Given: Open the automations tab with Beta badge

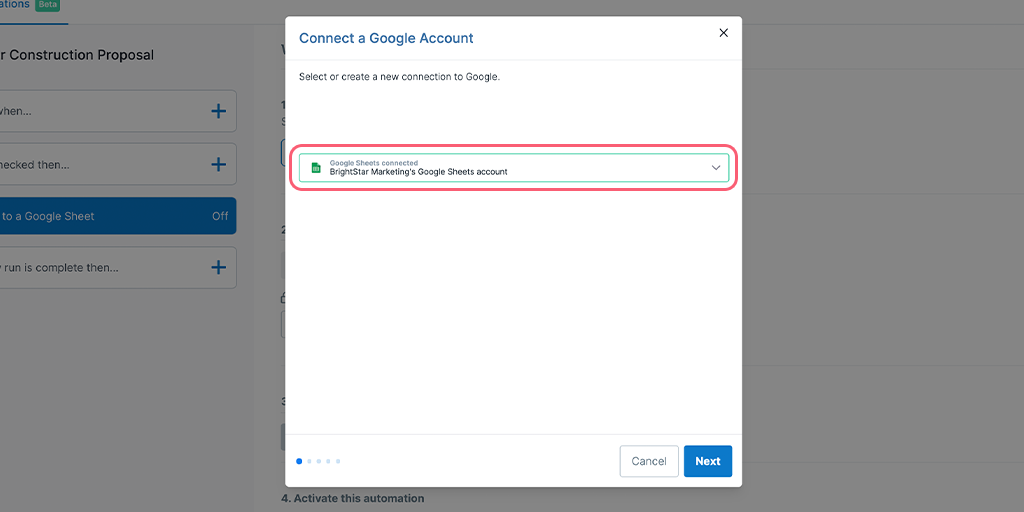Looking at the screenshot, I should point(14,4).
